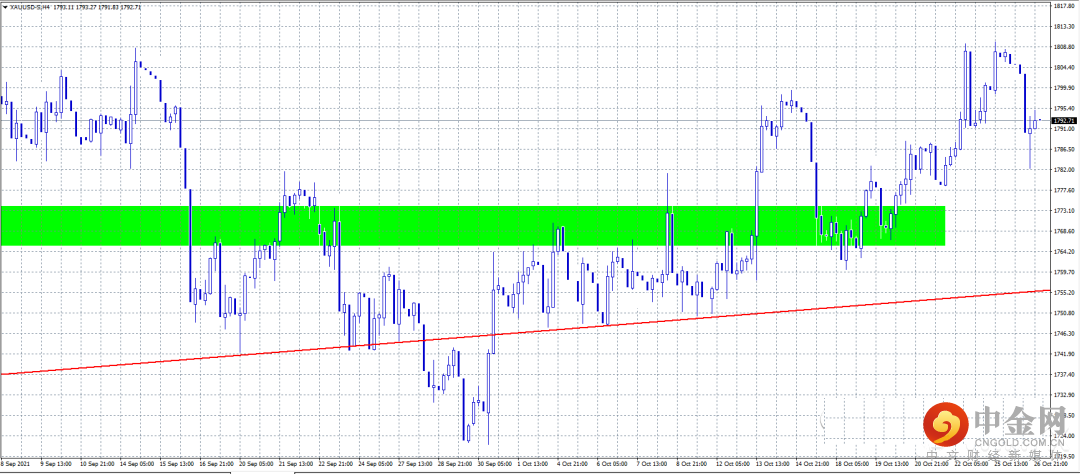Click the 1 Oct 13:00 time label

(533, 464)
